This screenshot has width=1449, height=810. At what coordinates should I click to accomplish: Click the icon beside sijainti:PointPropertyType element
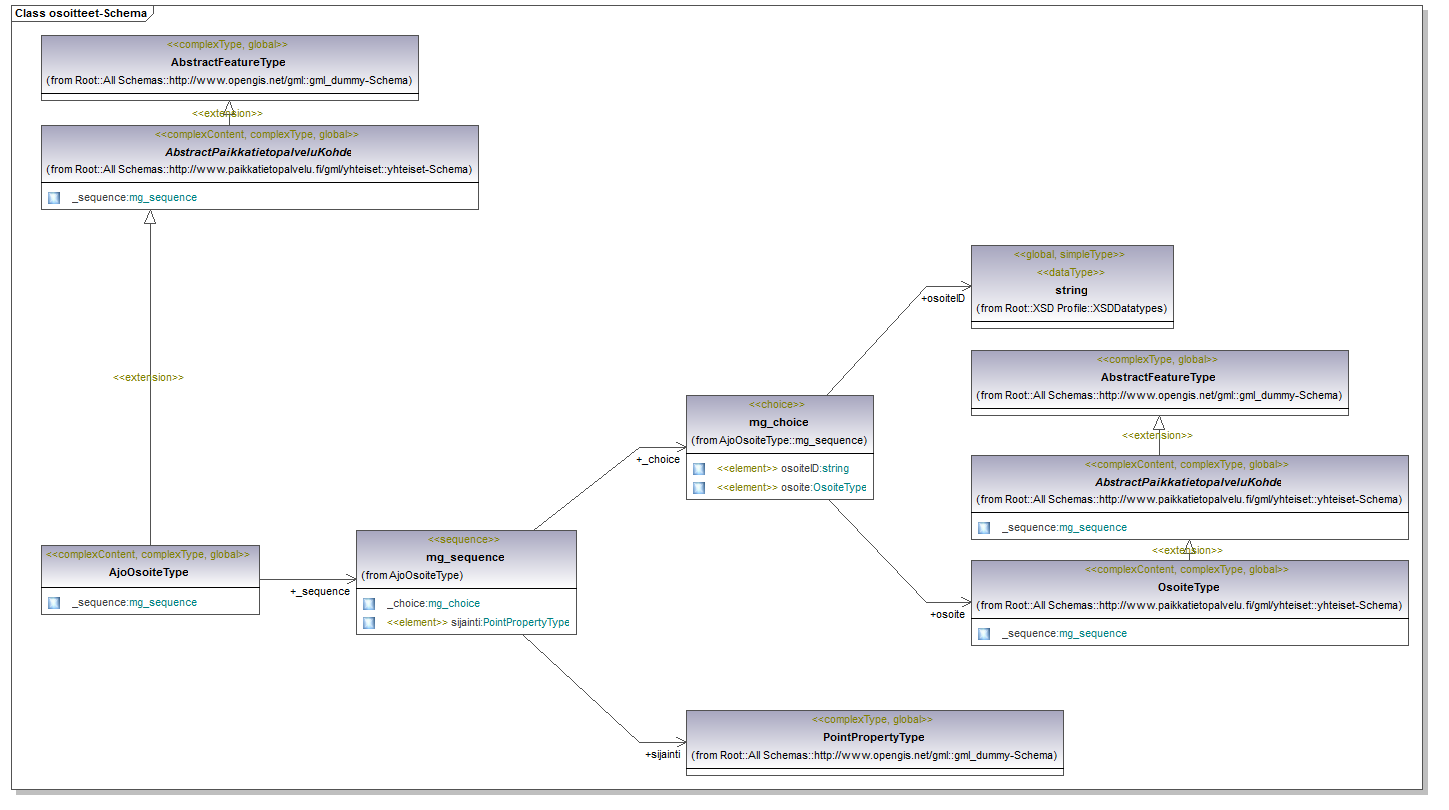pyautogui.click(x=369, y=623)
